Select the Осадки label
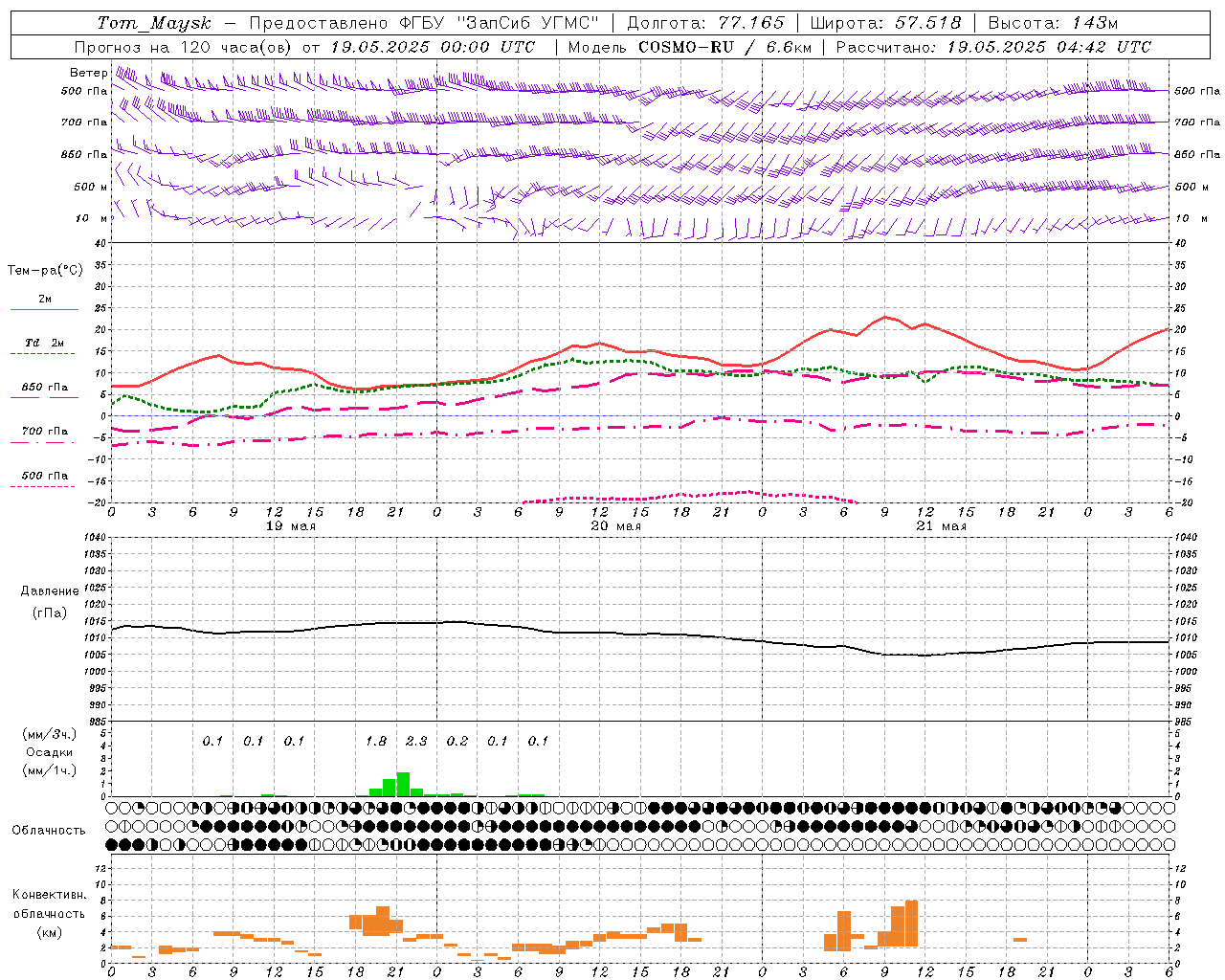The width and height of the screenshot is (1225, 980). (x=49, y=752)
